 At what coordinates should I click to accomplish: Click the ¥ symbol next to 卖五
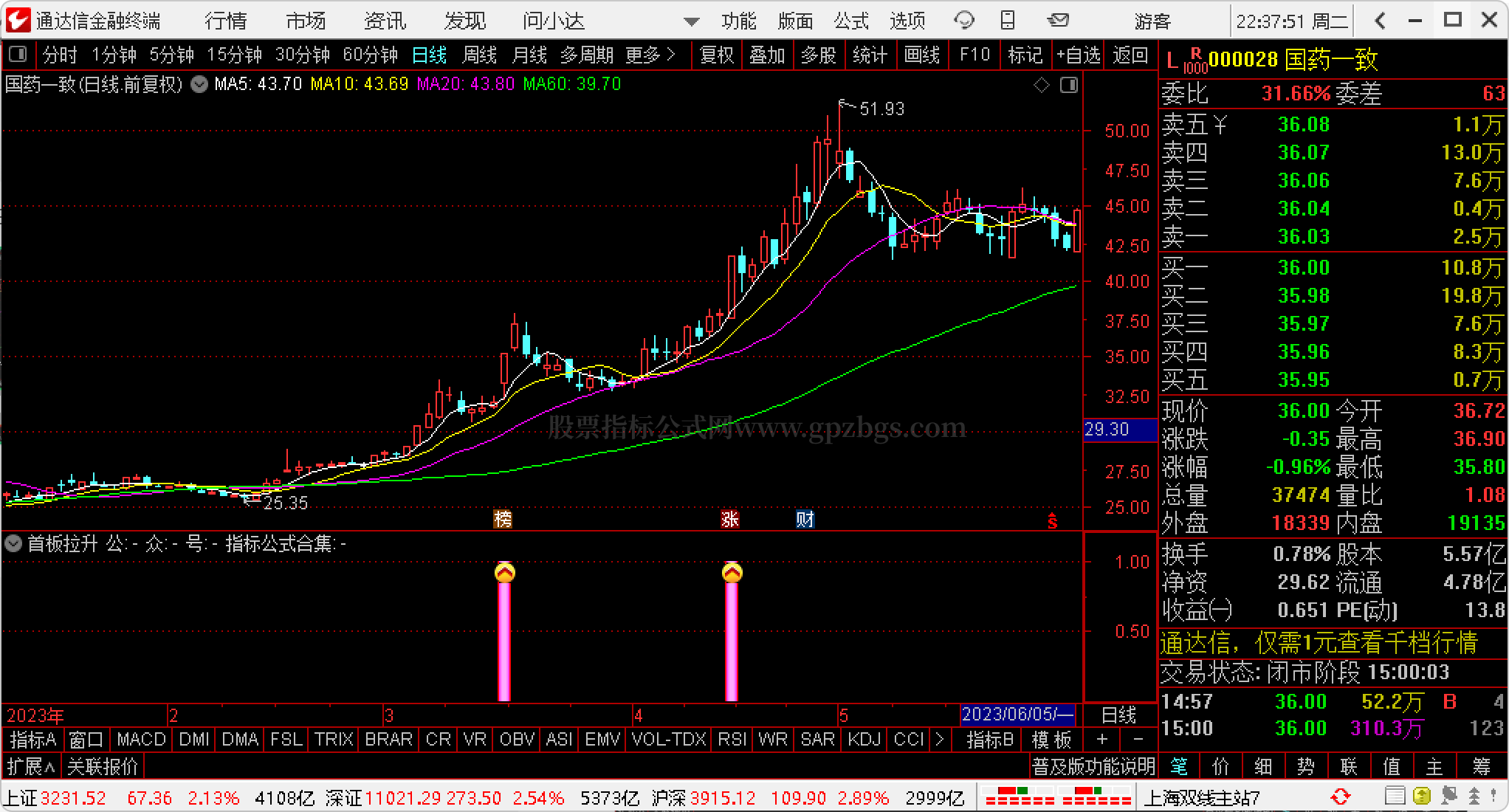click(1220, 124)
